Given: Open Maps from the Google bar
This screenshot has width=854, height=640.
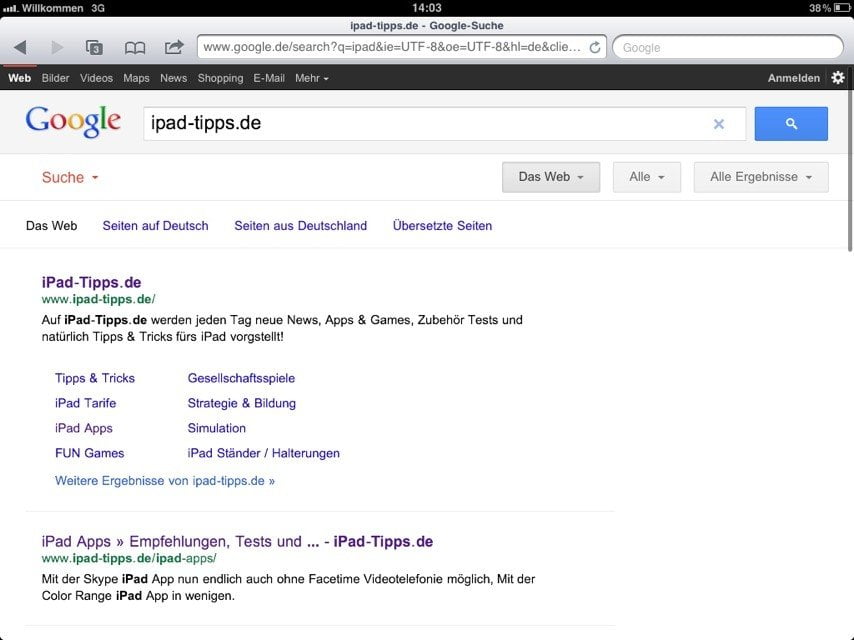Looking at the screenshot, I should pyautogui.click(x=136, y=78).
